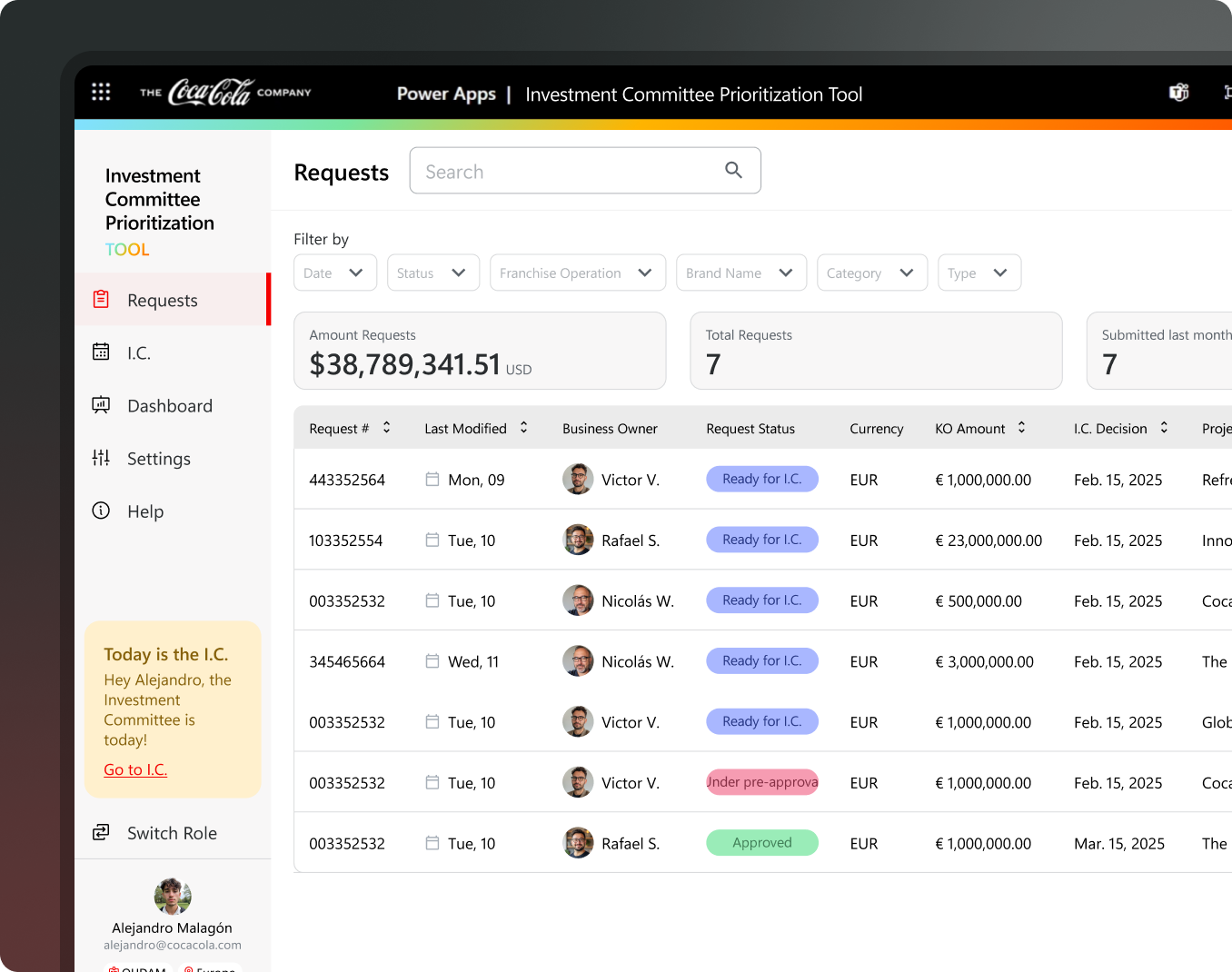Click the Currency column header
The width and height of the screenshot is (1232, 972).
pyautogui.click(x=877, y=429)
